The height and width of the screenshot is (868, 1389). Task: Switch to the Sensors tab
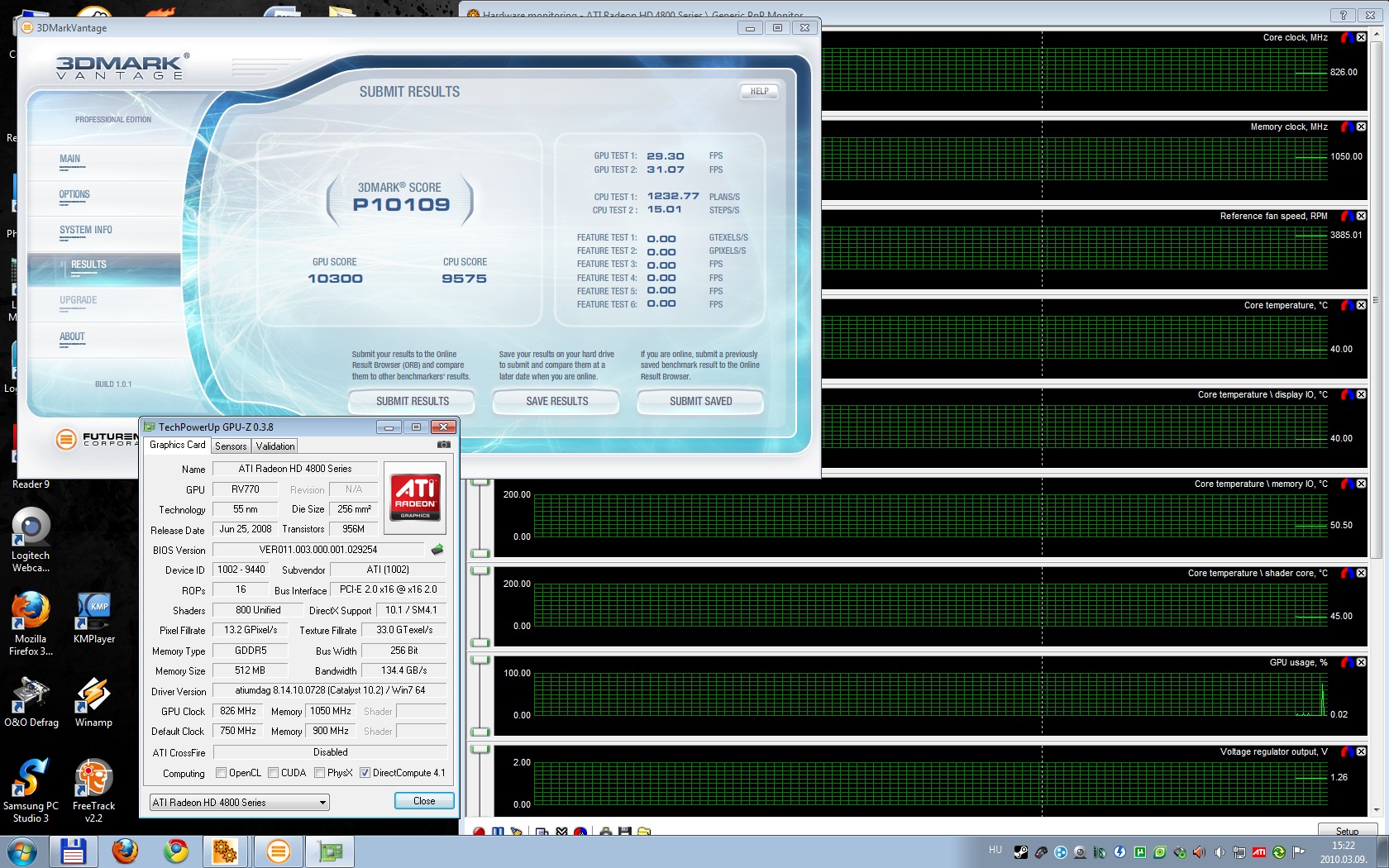[231, 446]
